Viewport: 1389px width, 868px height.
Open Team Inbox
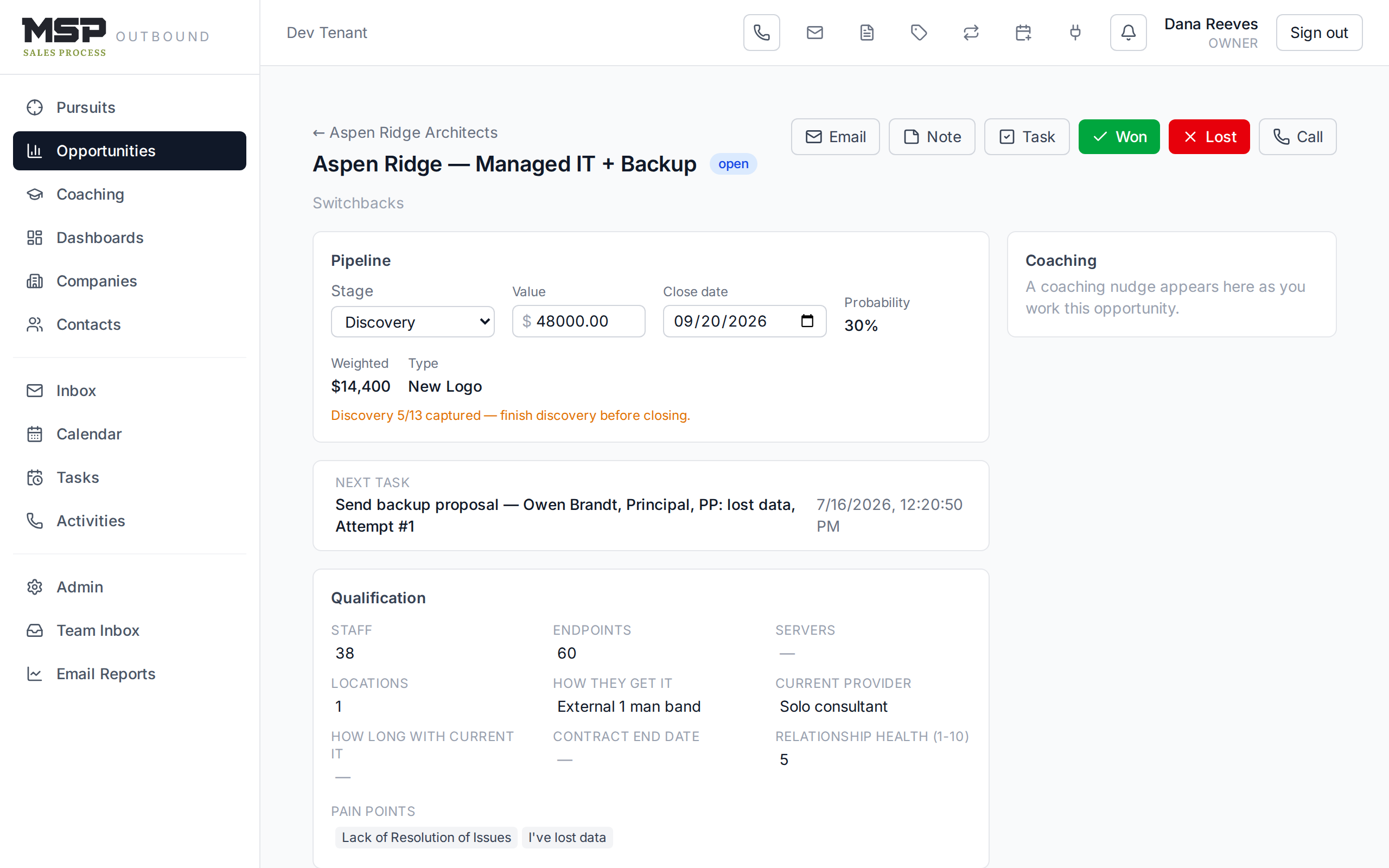(x=130, y=630)
